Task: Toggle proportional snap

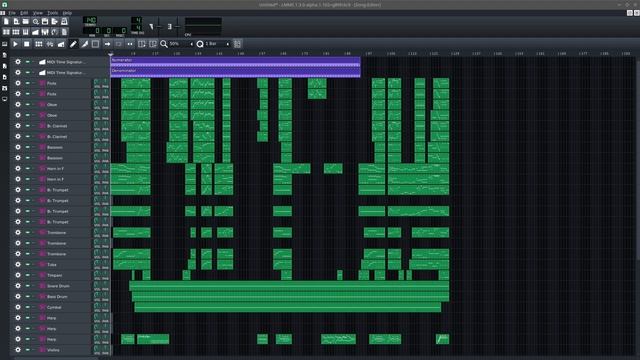Action: pyautogui.click(x=237, y=44)
